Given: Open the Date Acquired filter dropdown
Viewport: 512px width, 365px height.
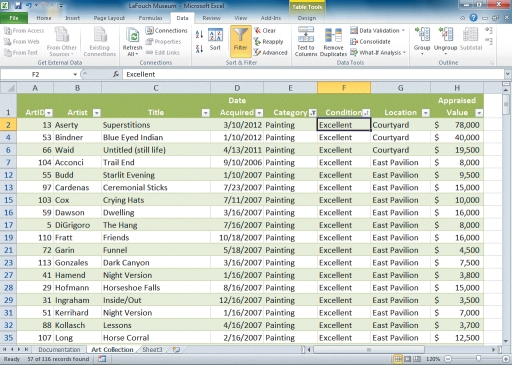Looking at the screenshot, I should [x=259, y=113].
